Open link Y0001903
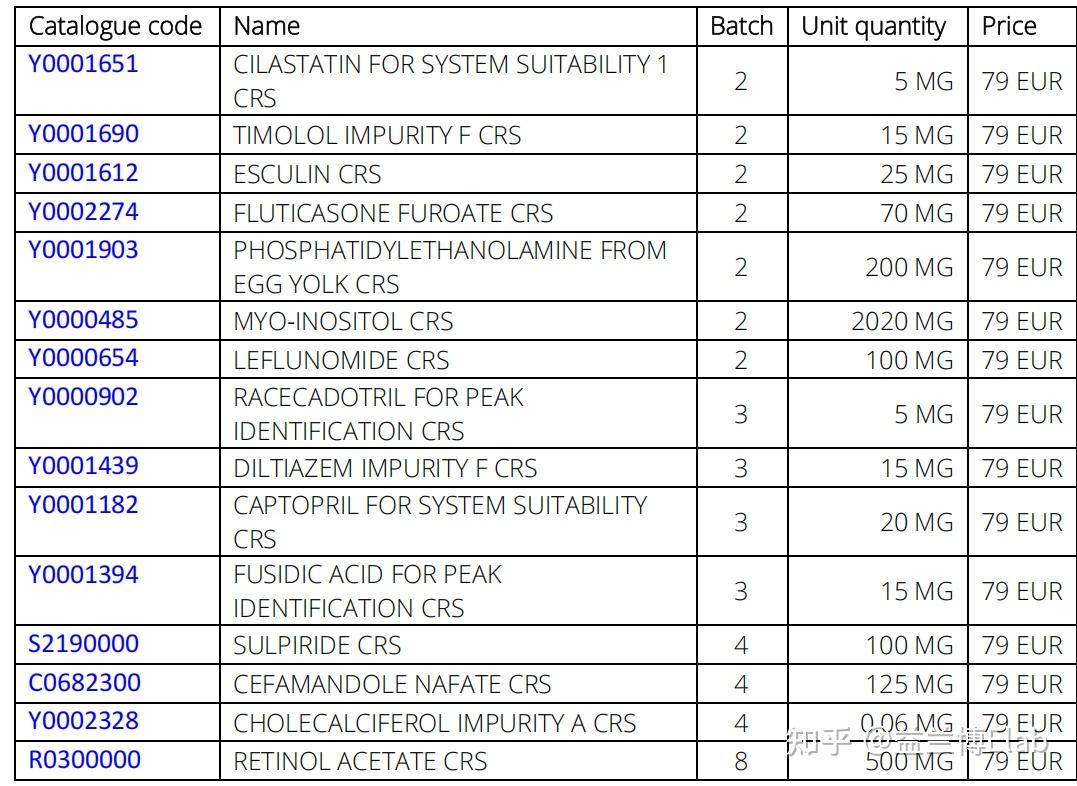Image resolution: width=1077 pixels, height=786 pixels. pos(83,250)
